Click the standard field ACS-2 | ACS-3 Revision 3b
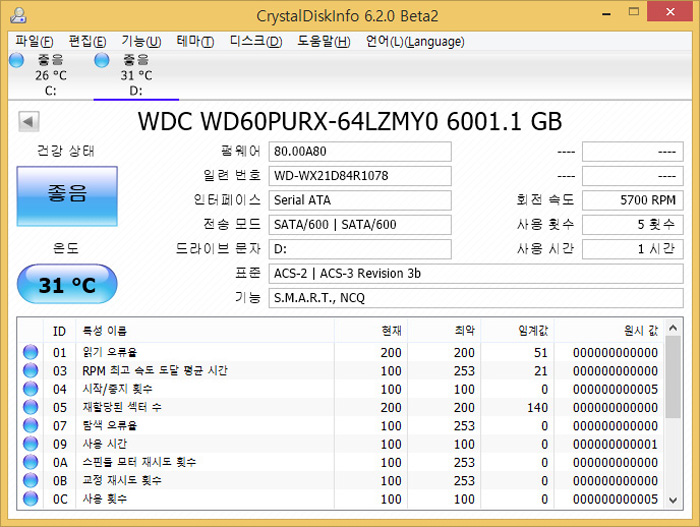 (476, 273)
